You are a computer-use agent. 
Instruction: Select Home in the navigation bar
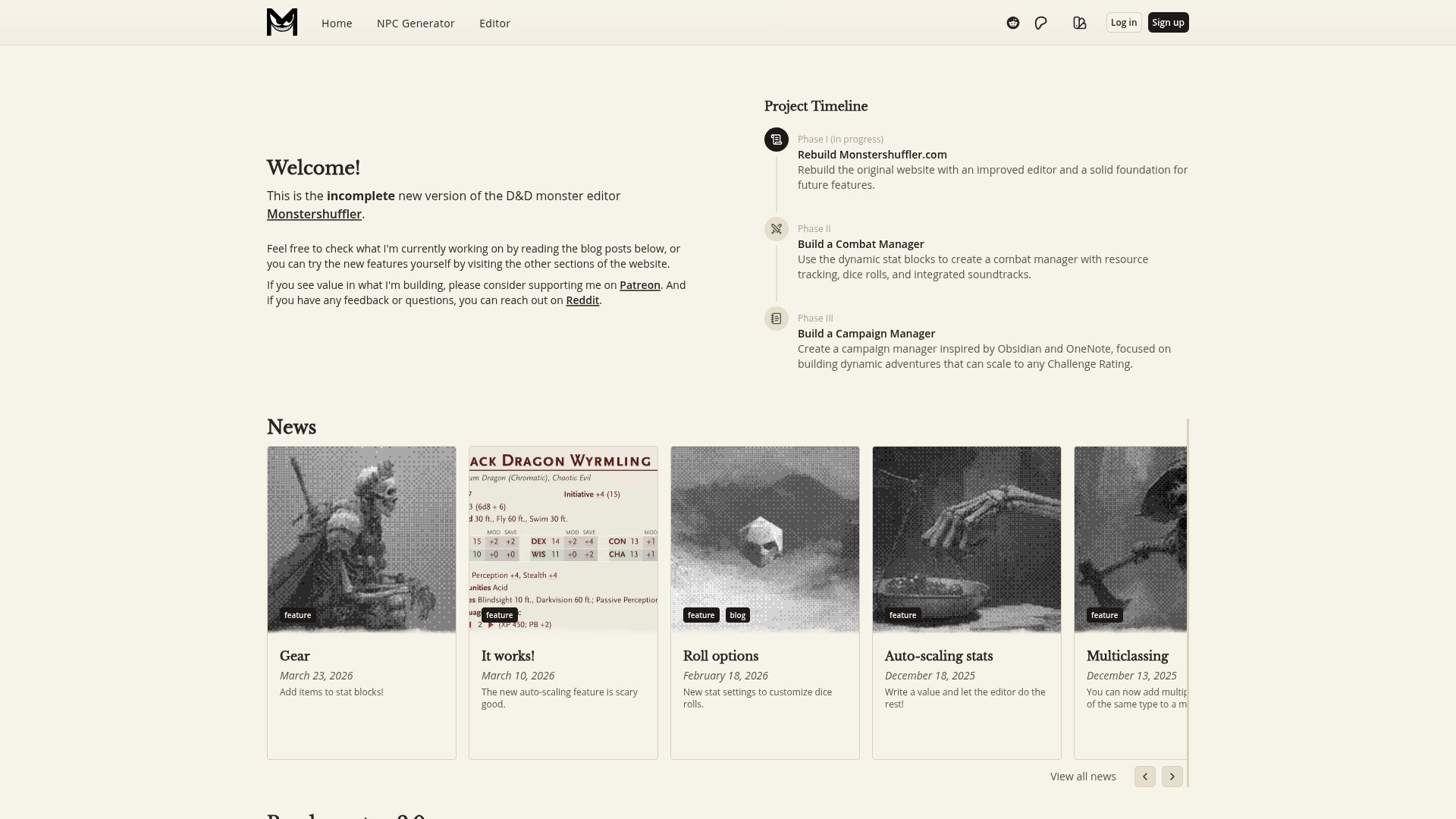(x=337, y=24)
